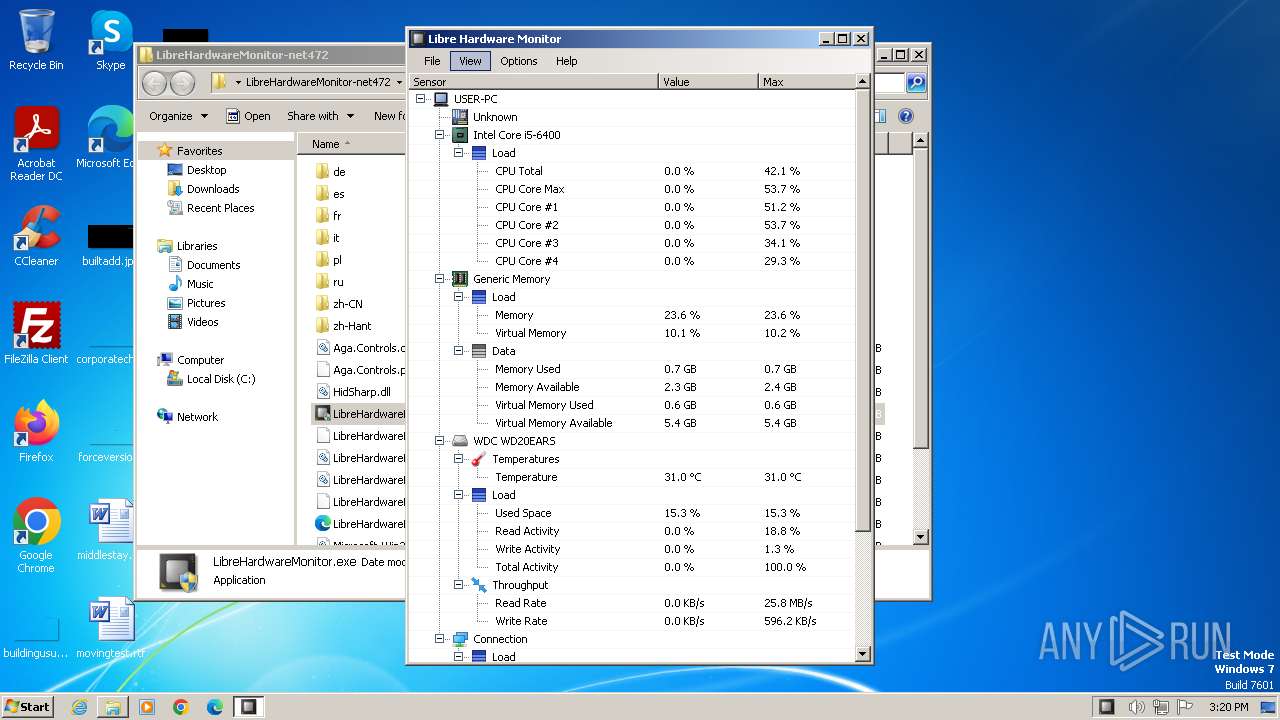Screen dimensions: 1280x720
Task: Open FileZilla Client desktop icon
Action: coord(36,334)
